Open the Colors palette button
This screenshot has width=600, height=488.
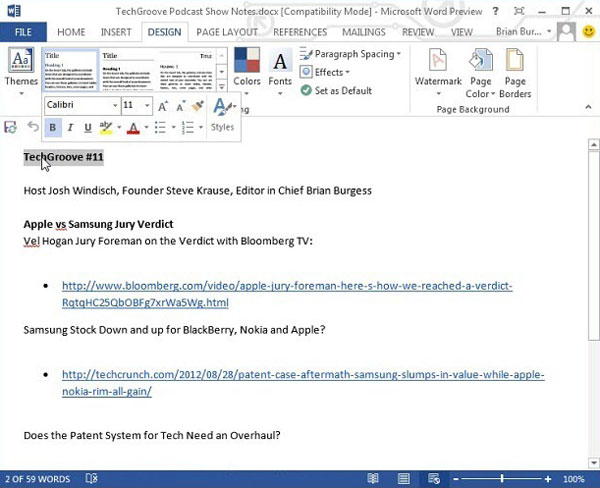click(x=247, y=71)
